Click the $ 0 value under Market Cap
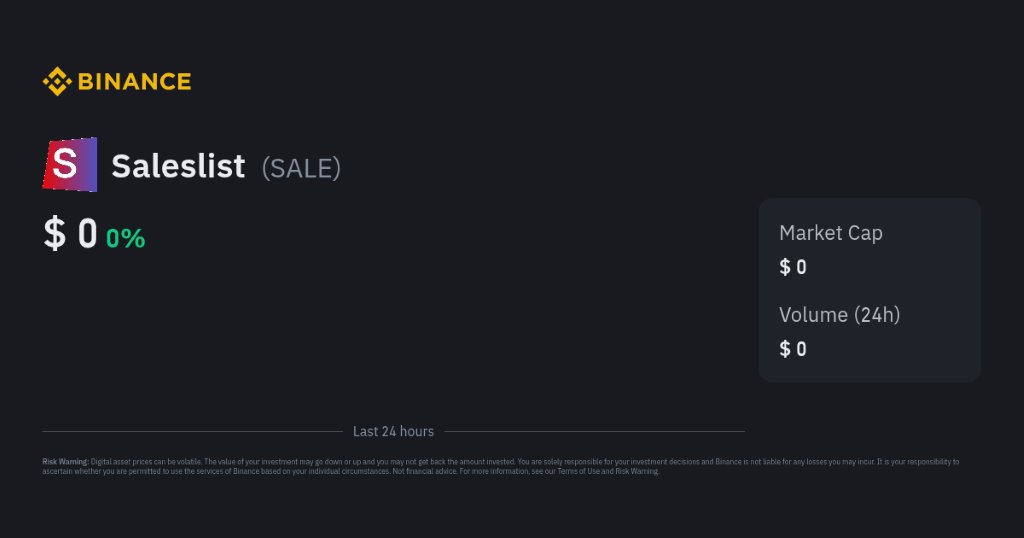Image resolution: width=1024 pixels, height=538 pixels. pos(793,267)
